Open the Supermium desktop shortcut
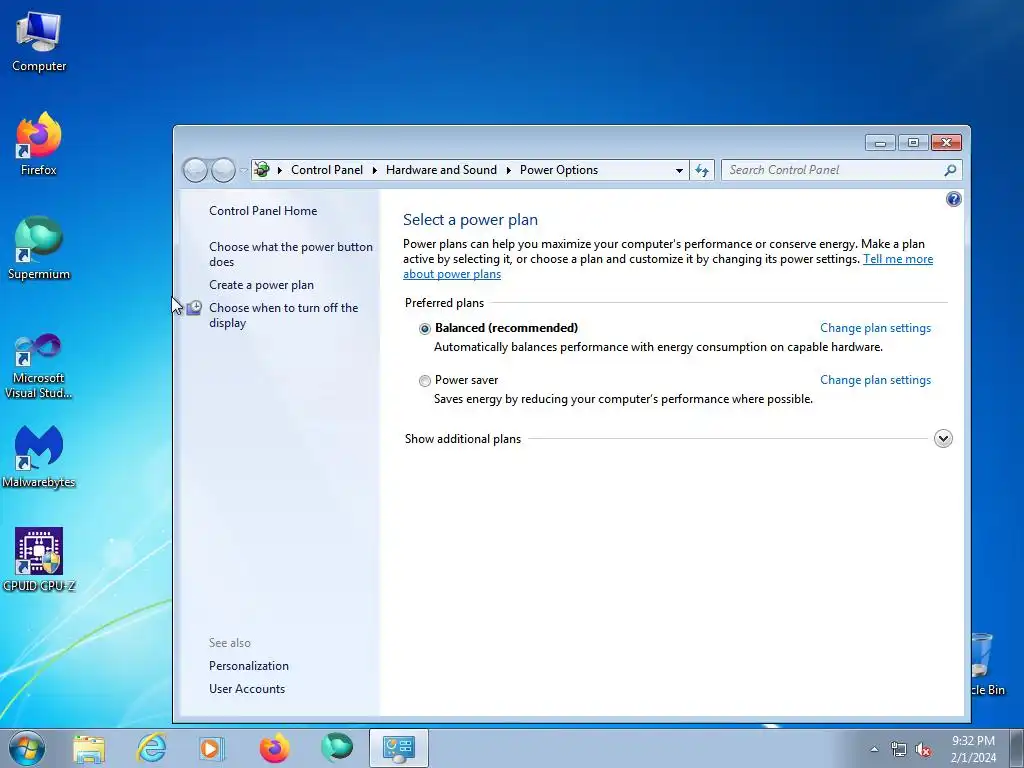 click(39, 248)
